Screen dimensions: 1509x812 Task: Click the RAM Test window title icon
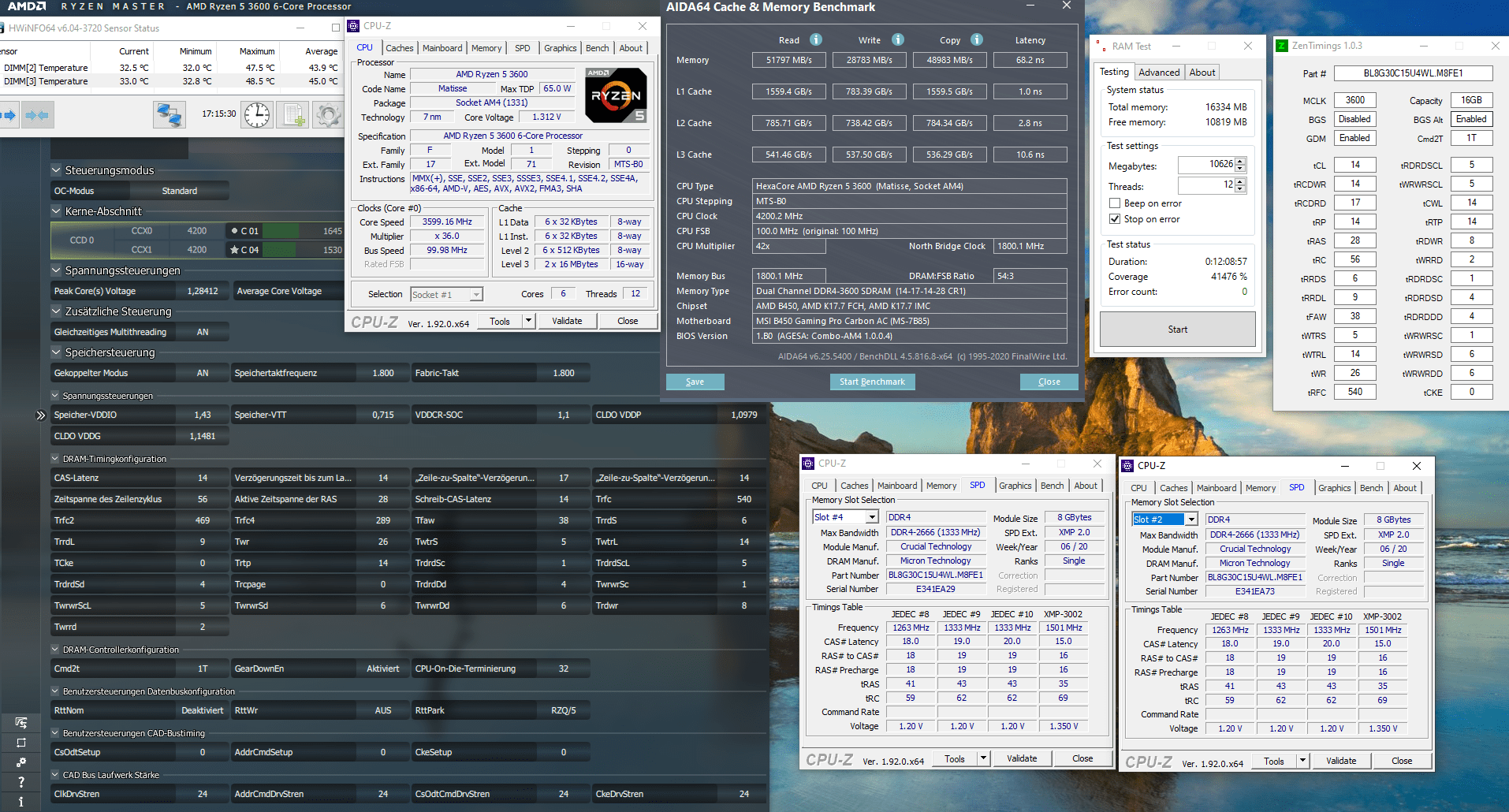(1101, 47)
